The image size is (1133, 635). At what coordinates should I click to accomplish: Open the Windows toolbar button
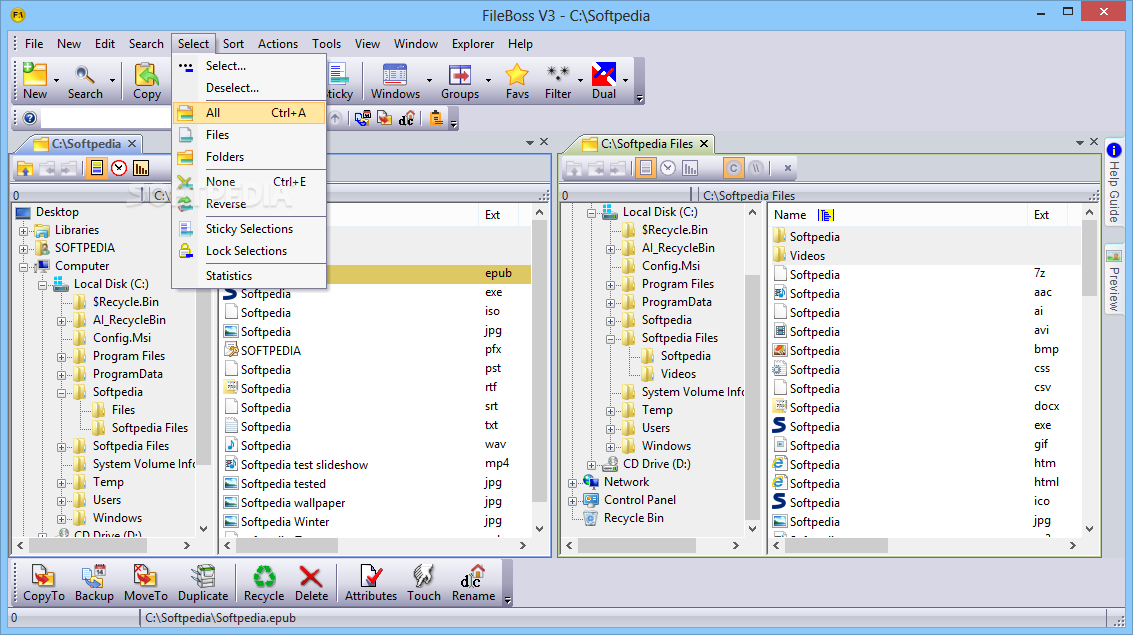[395, 81]
